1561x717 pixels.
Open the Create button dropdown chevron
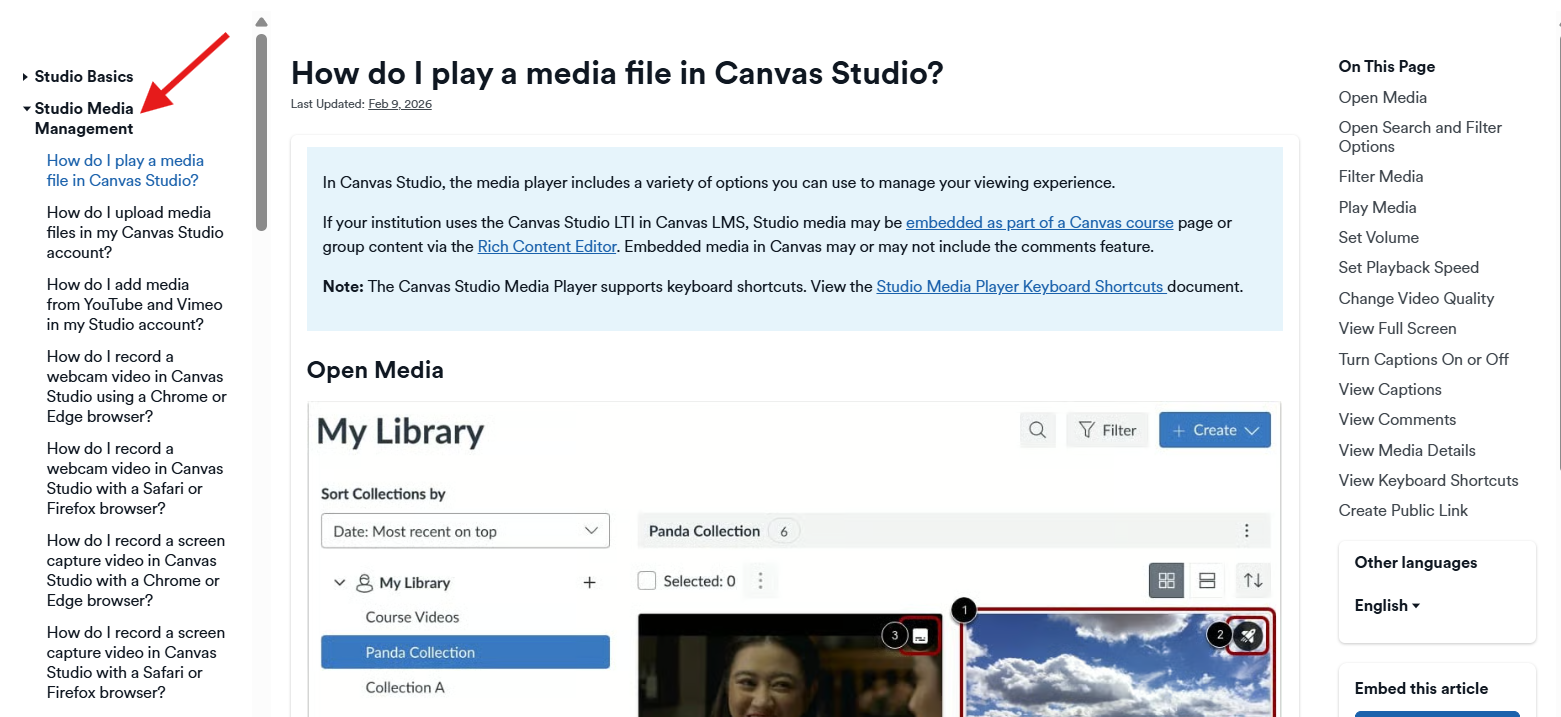[1252, 430]
